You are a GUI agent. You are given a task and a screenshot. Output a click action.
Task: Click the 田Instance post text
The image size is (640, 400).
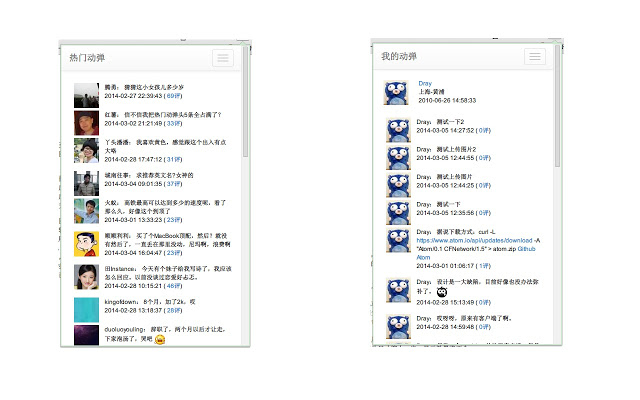(x=168, y=273)
